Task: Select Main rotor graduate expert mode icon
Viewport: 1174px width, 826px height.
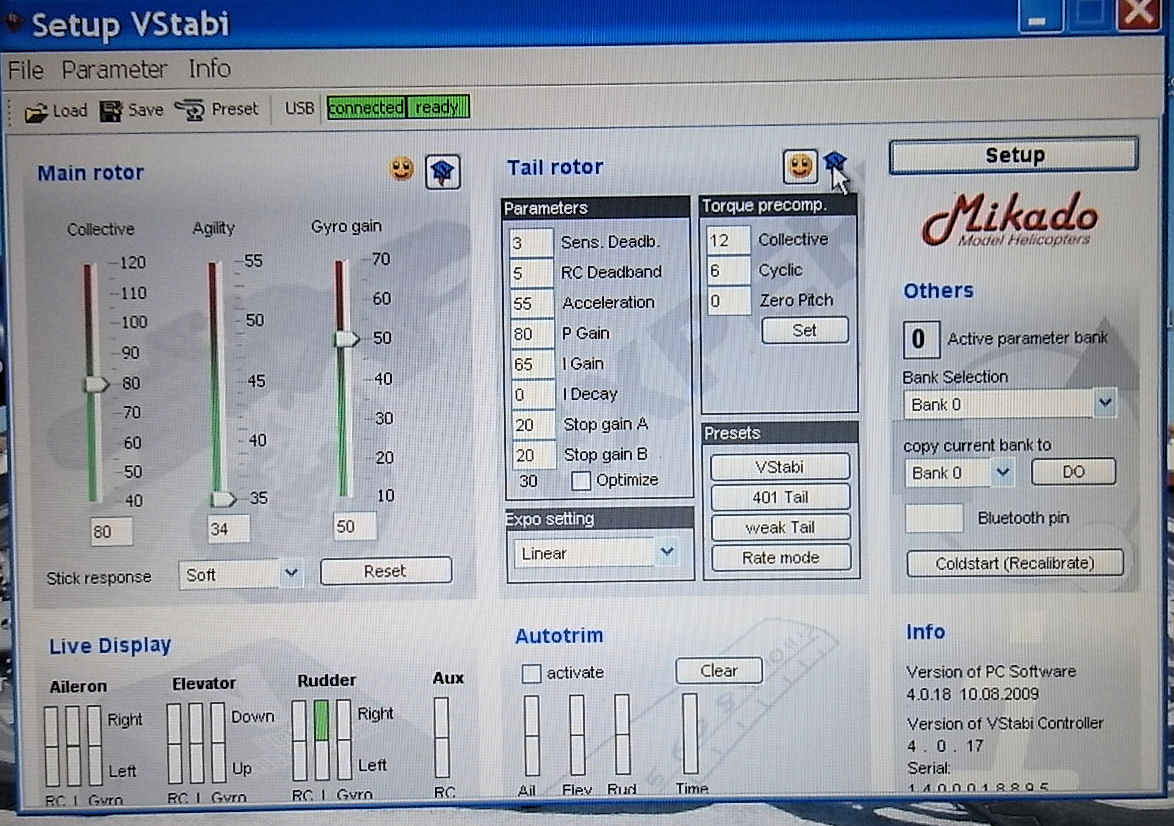Action: click(442, 172)
